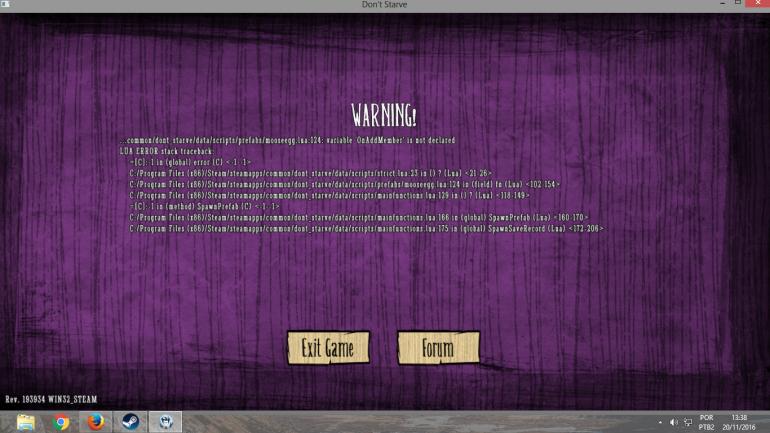Click the moosegg.lua:124 (field) fn traceback line

[x=344, y=185]
